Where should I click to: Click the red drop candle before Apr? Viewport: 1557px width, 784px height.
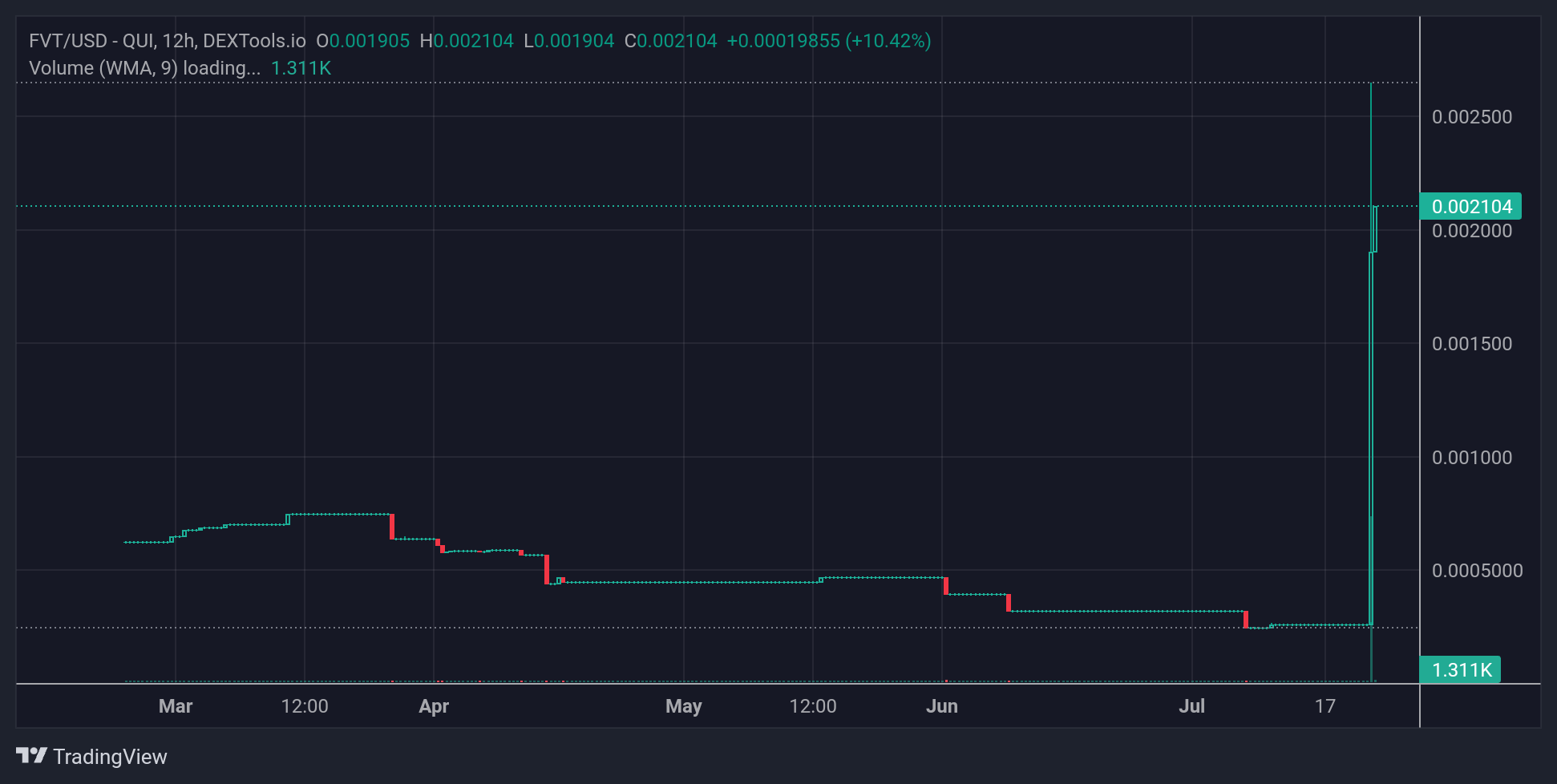(392, 527)
